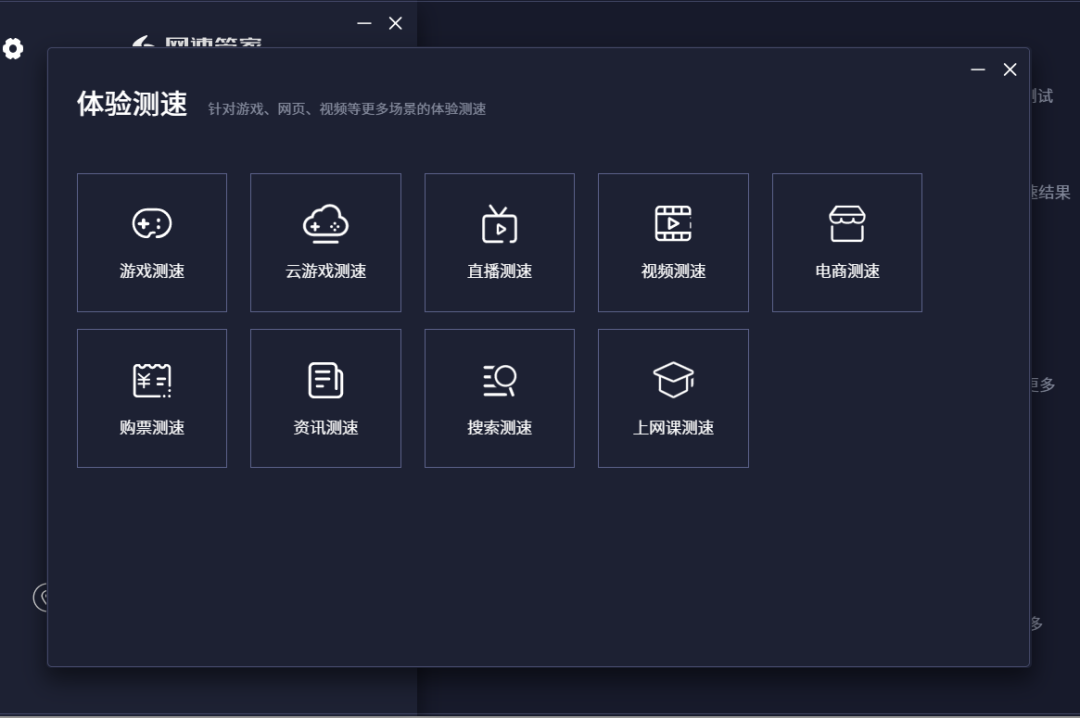Launch the 搜索测速 search speed test
This screenshot has height=718, width=1080.
pos(499,398)
